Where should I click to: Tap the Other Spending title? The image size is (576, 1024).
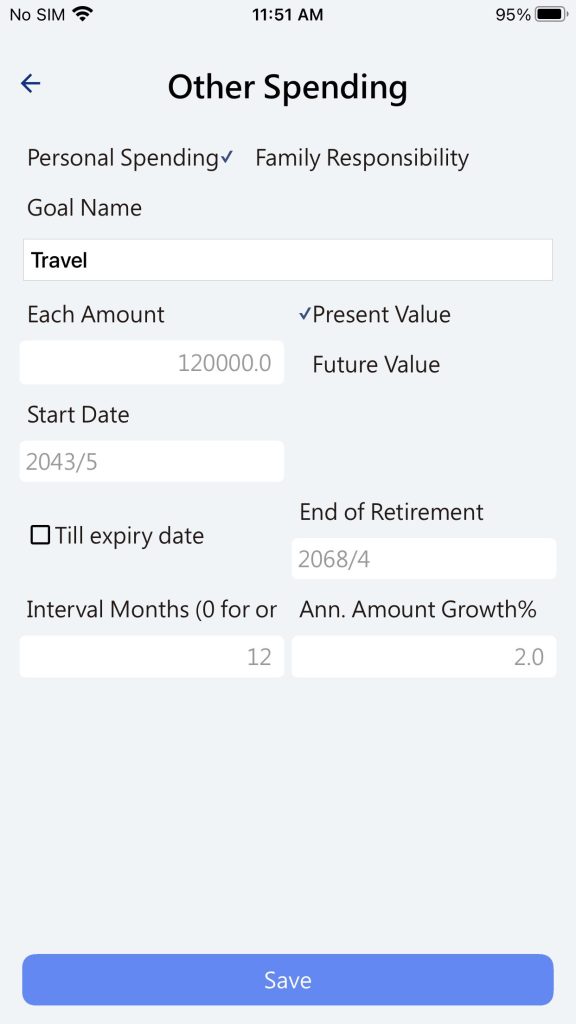point(287,86)
